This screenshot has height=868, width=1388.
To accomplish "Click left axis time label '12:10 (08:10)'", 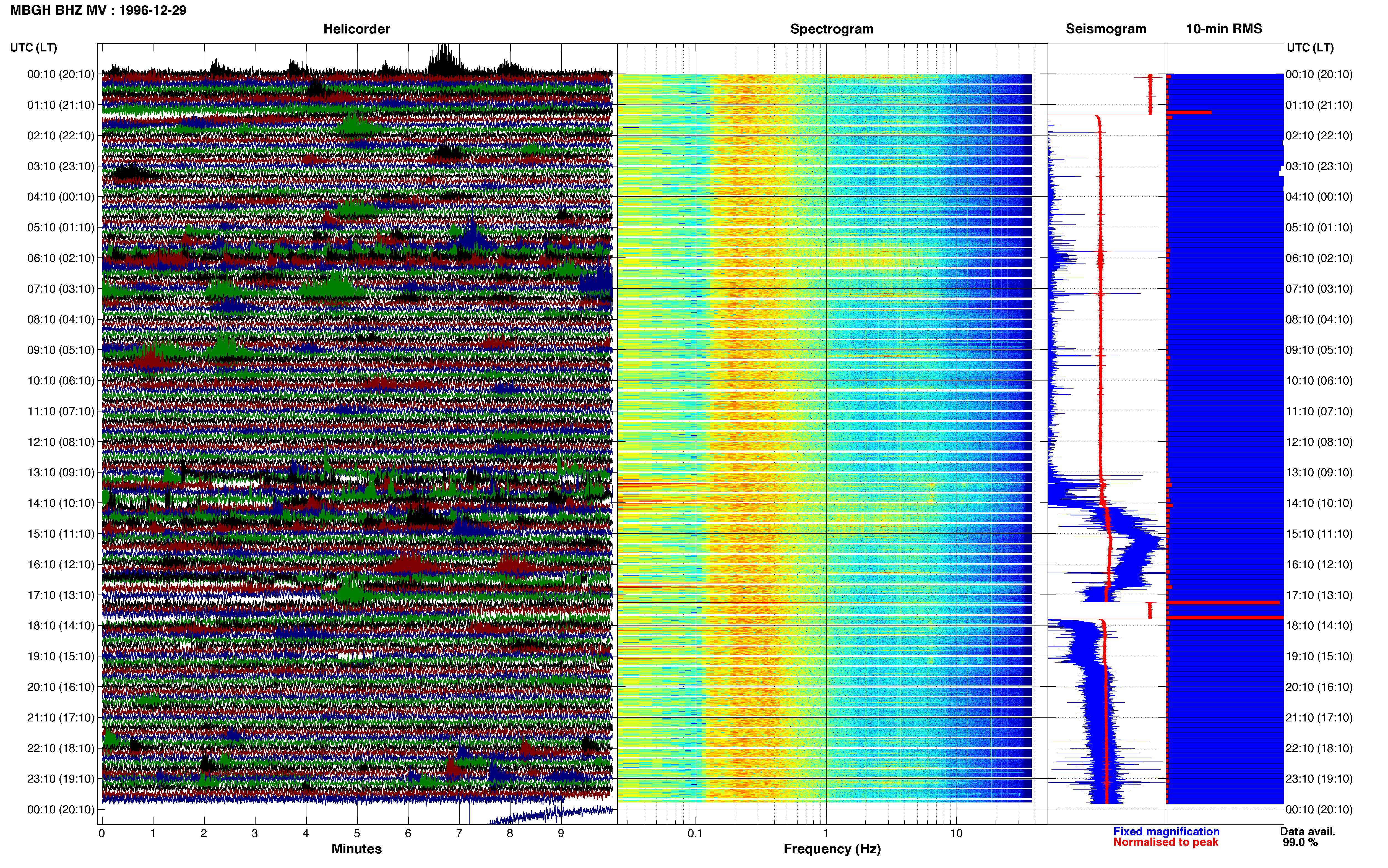I will [x=61, y=442].
